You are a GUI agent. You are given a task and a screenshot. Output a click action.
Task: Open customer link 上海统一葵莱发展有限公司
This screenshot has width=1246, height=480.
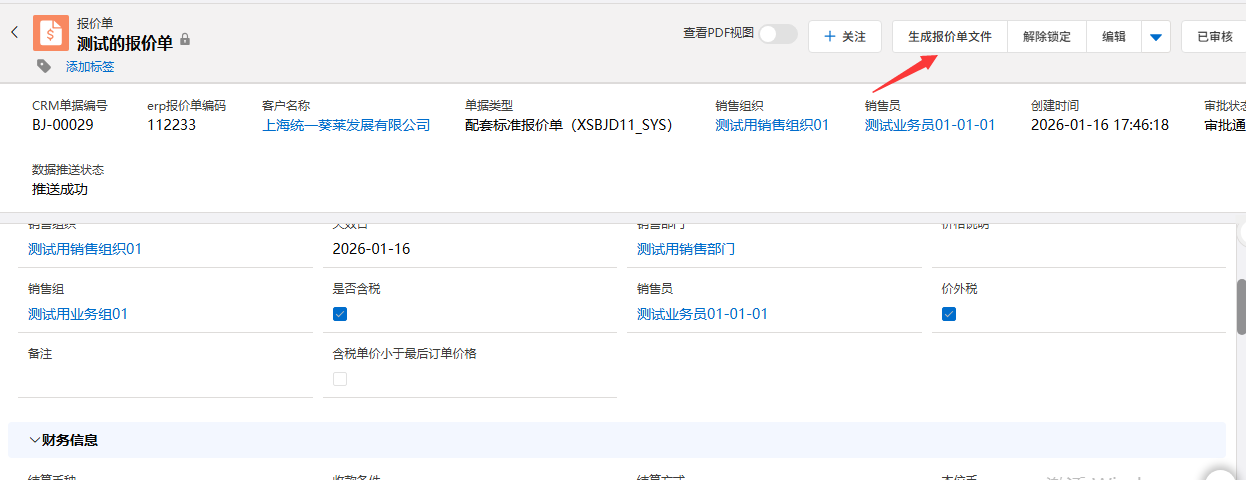tap(346, 125)
